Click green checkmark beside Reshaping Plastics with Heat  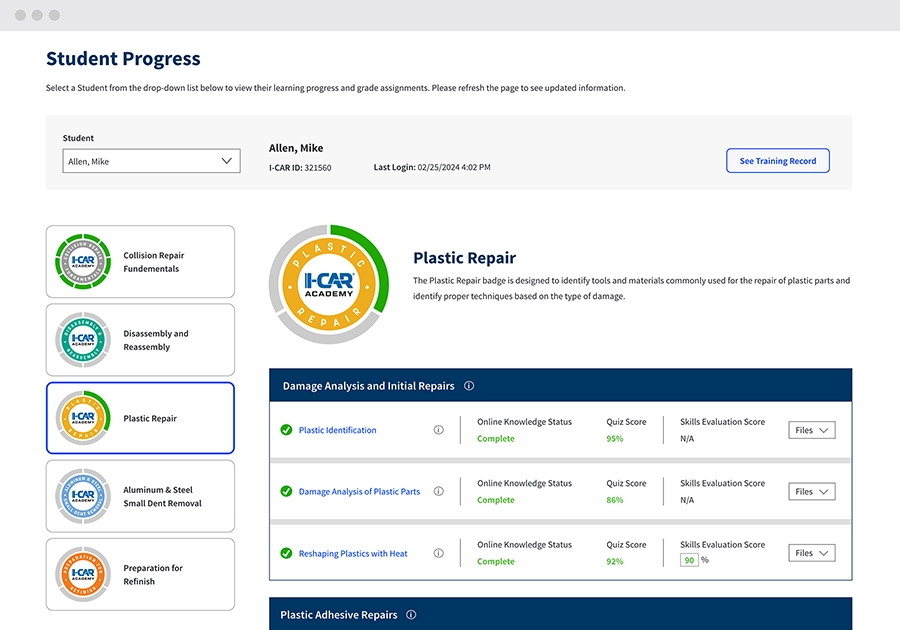pos(286,553)
